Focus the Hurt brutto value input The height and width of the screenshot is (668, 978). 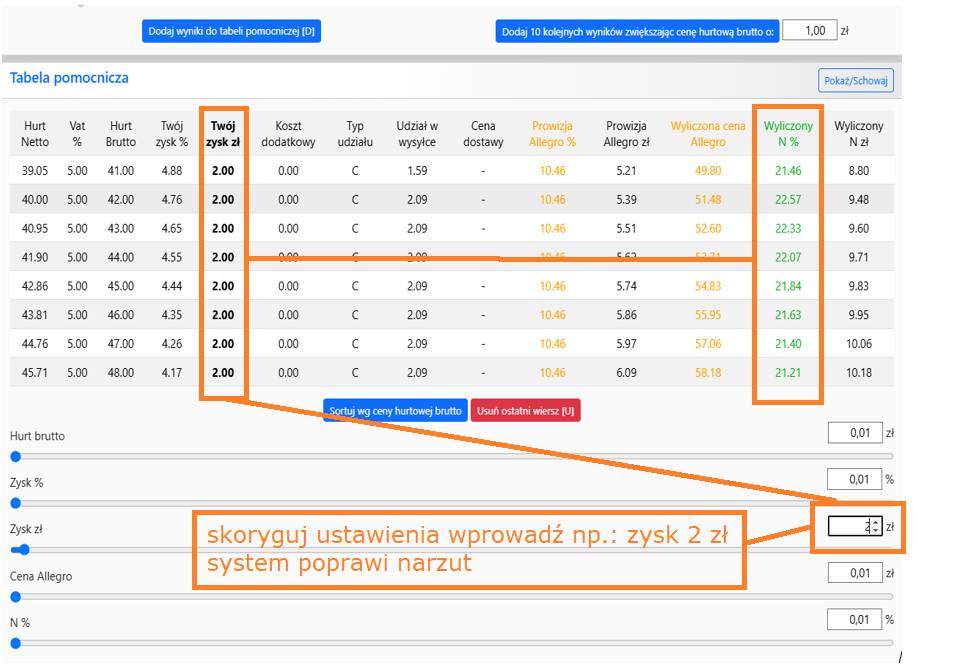pyautogui.click(x=854, y=433)
